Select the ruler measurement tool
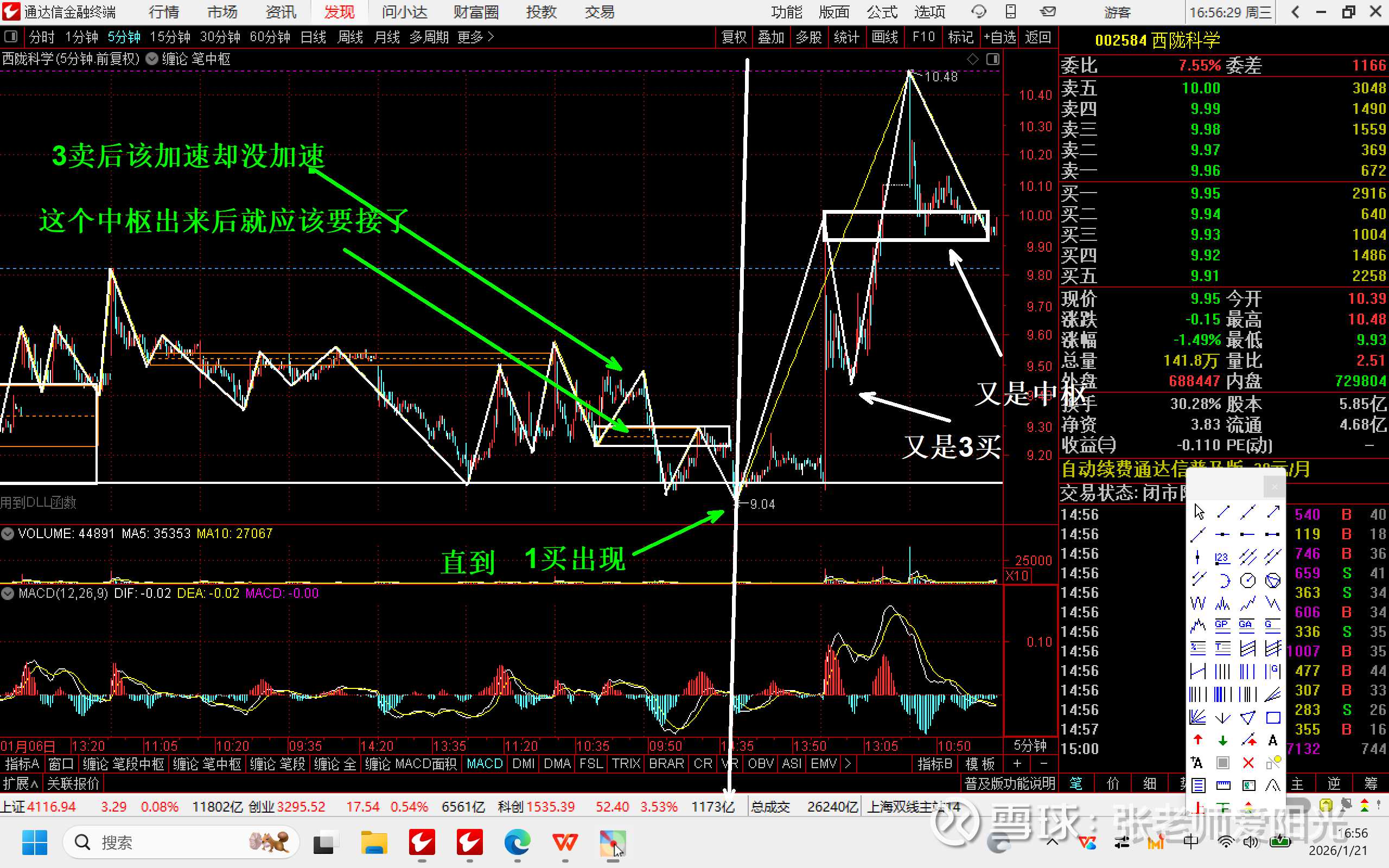Viewport: 1389px width, 868px height. (1223, 786)
